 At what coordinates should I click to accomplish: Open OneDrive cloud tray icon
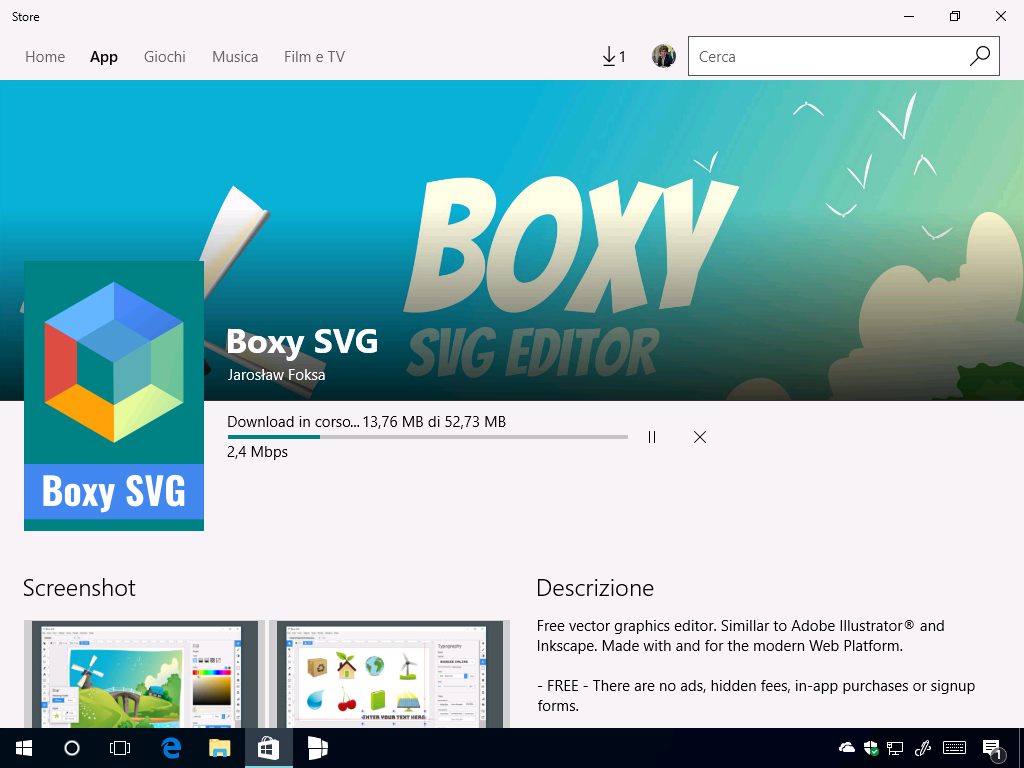point(846,748)
